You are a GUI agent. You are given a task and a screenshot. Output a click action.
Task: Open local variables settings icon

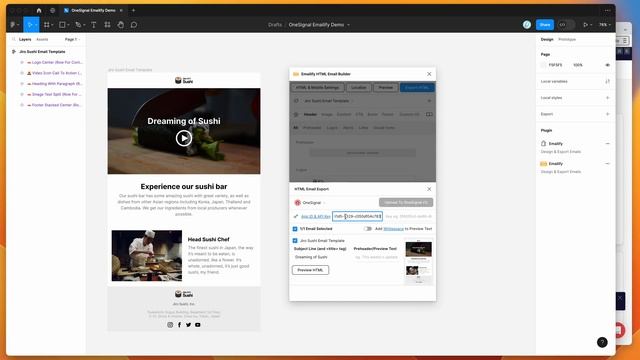click(607, 82)
